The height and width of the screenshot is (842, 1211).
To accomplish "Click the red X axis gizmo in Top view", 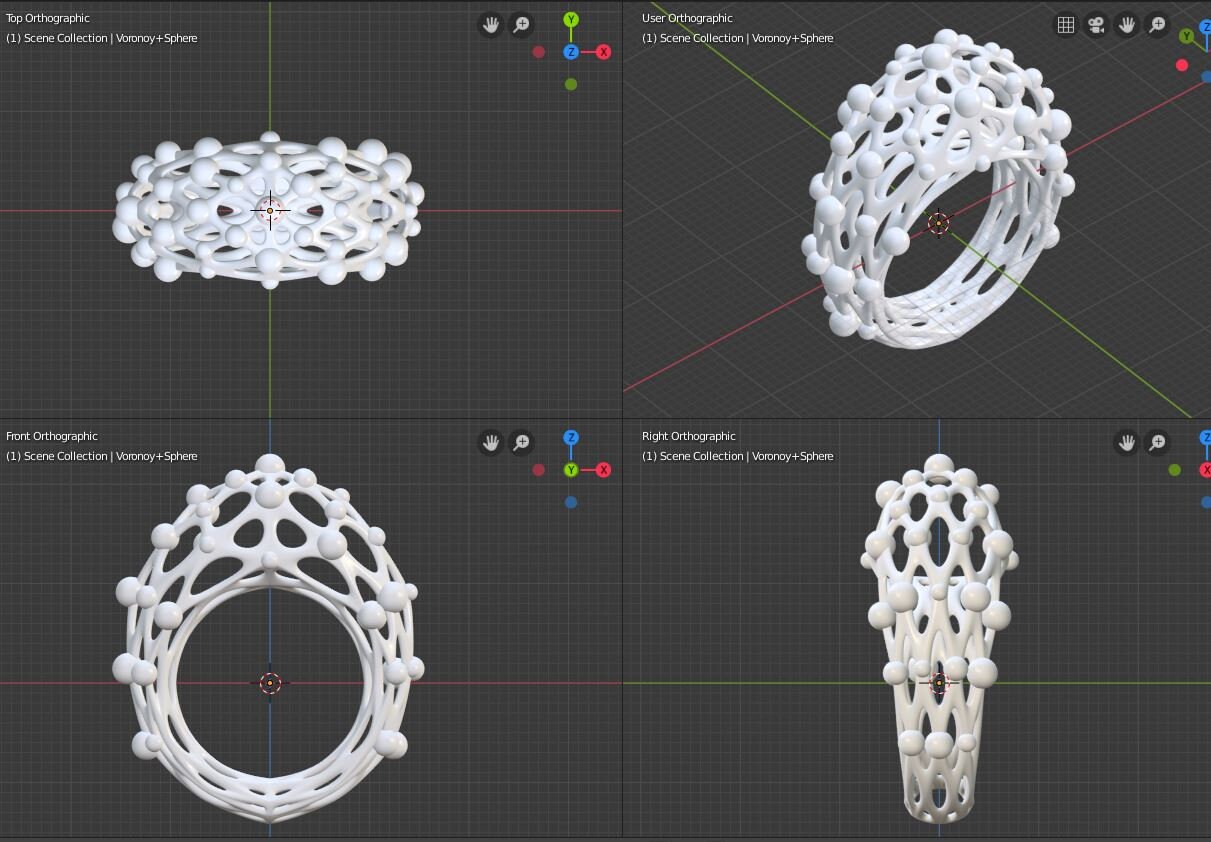I will (603, 52).
